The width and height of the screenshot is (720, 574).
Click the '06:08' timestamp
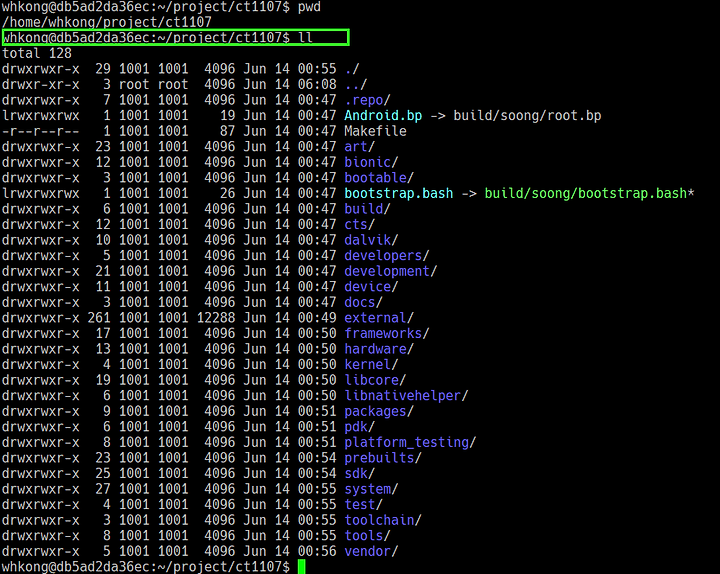coord(317,84)
